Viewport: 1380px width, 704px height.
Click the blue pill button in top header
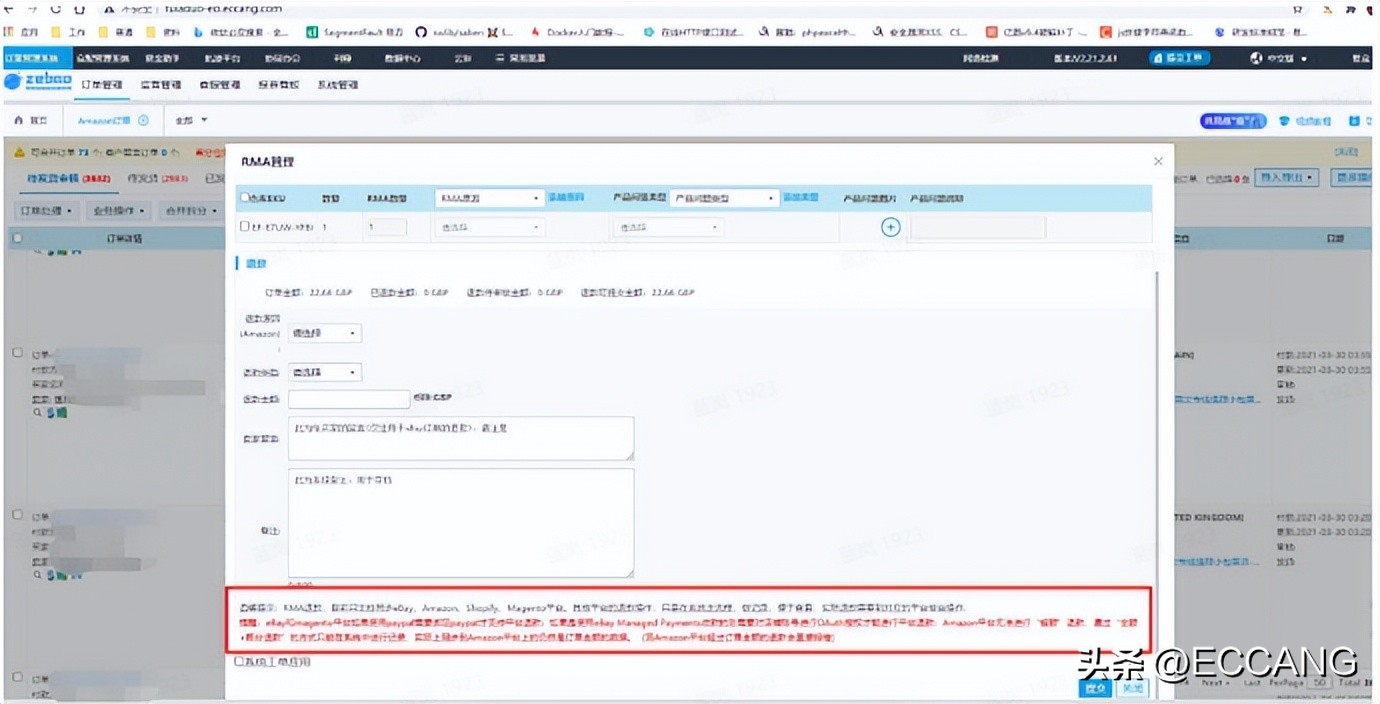(1180, 59)
